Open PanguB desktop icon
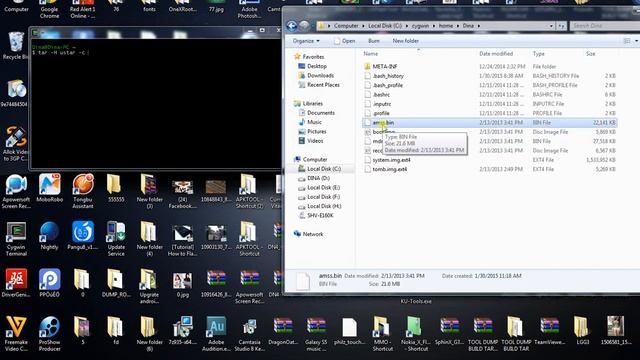Viewport: 640px width, 360px height. click(83, 236)
